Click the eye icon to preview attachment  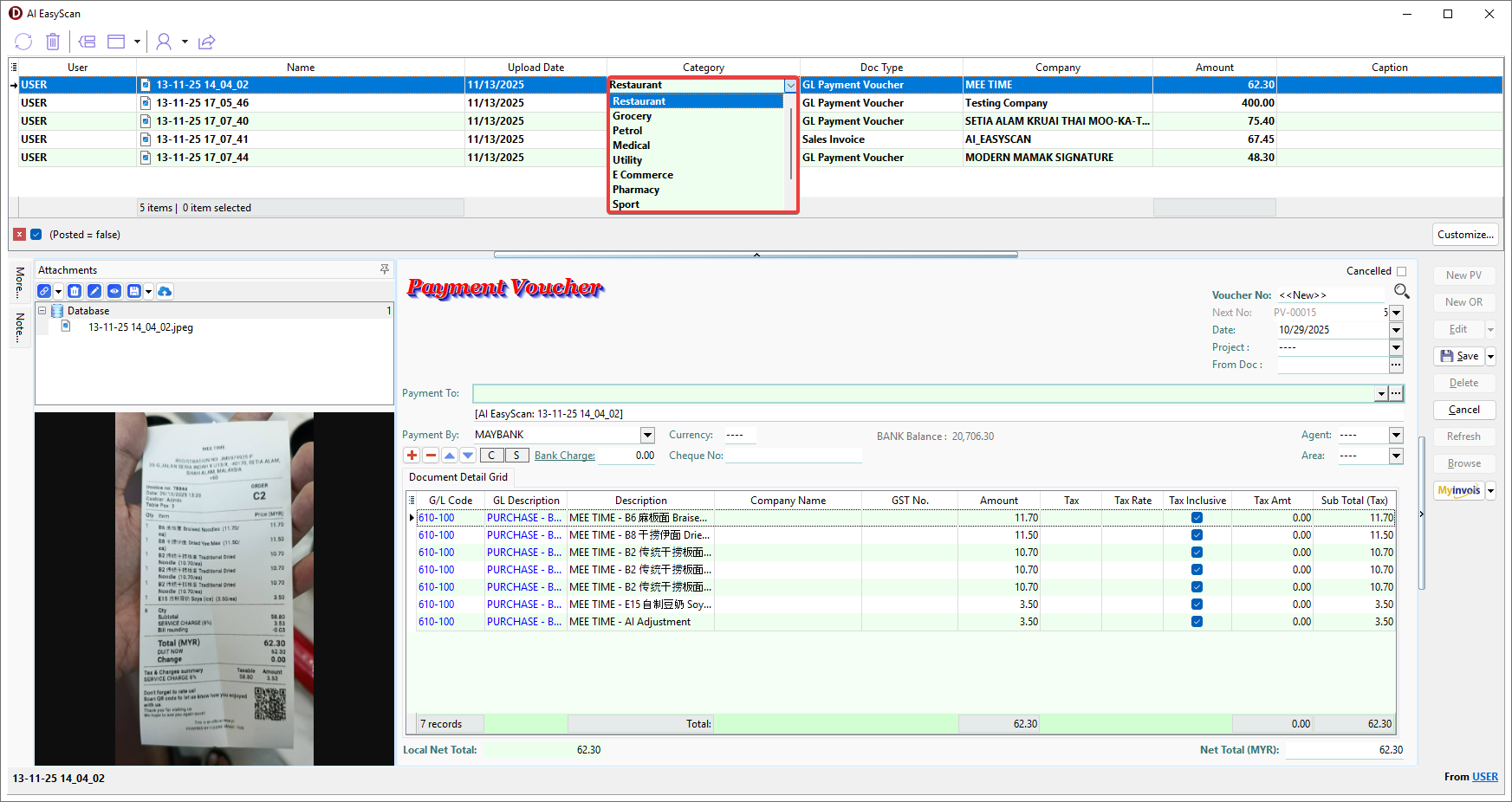tap(114, 292)
